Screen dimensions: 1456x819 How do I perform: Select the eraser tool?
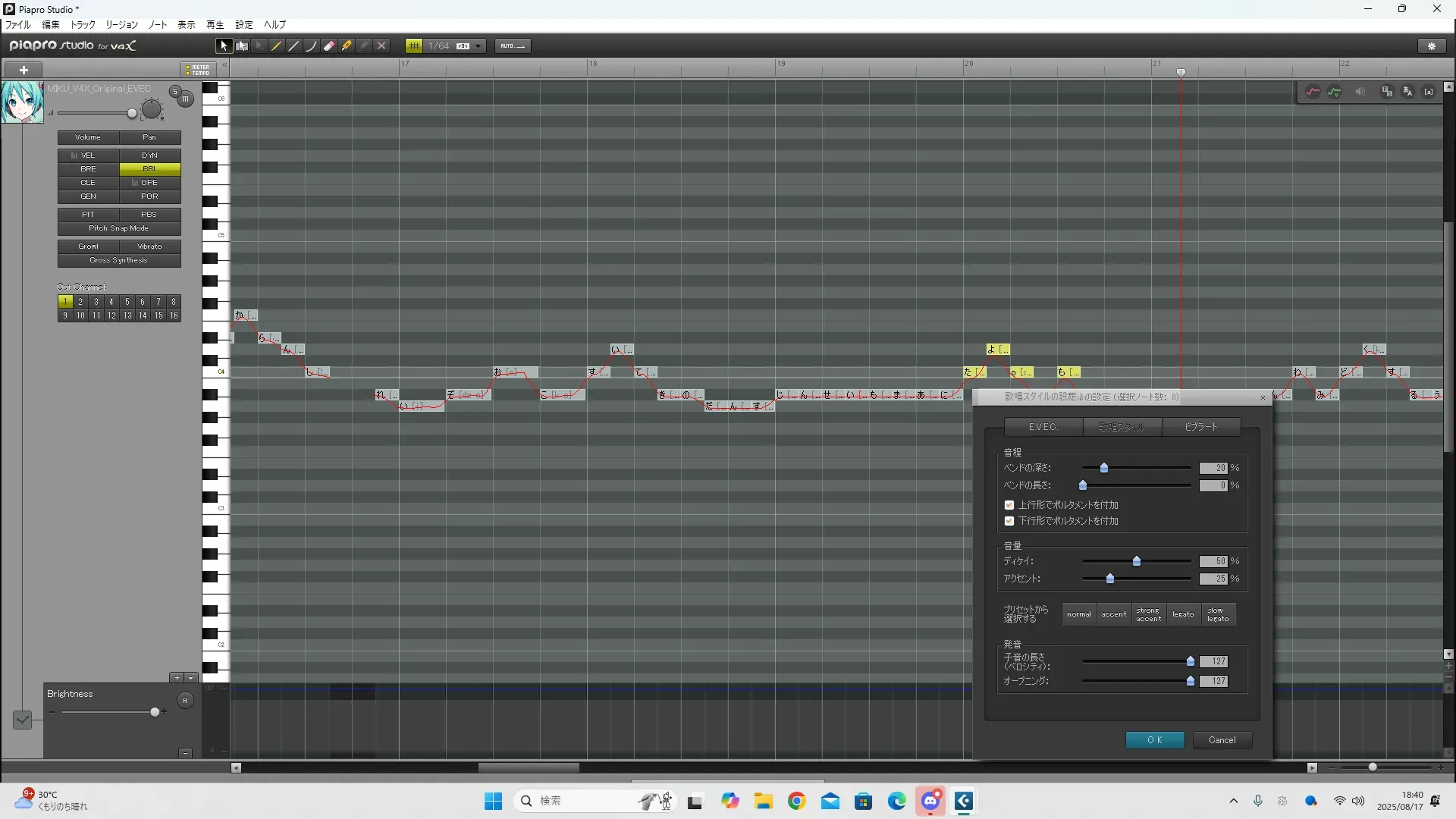click(329, 46)
